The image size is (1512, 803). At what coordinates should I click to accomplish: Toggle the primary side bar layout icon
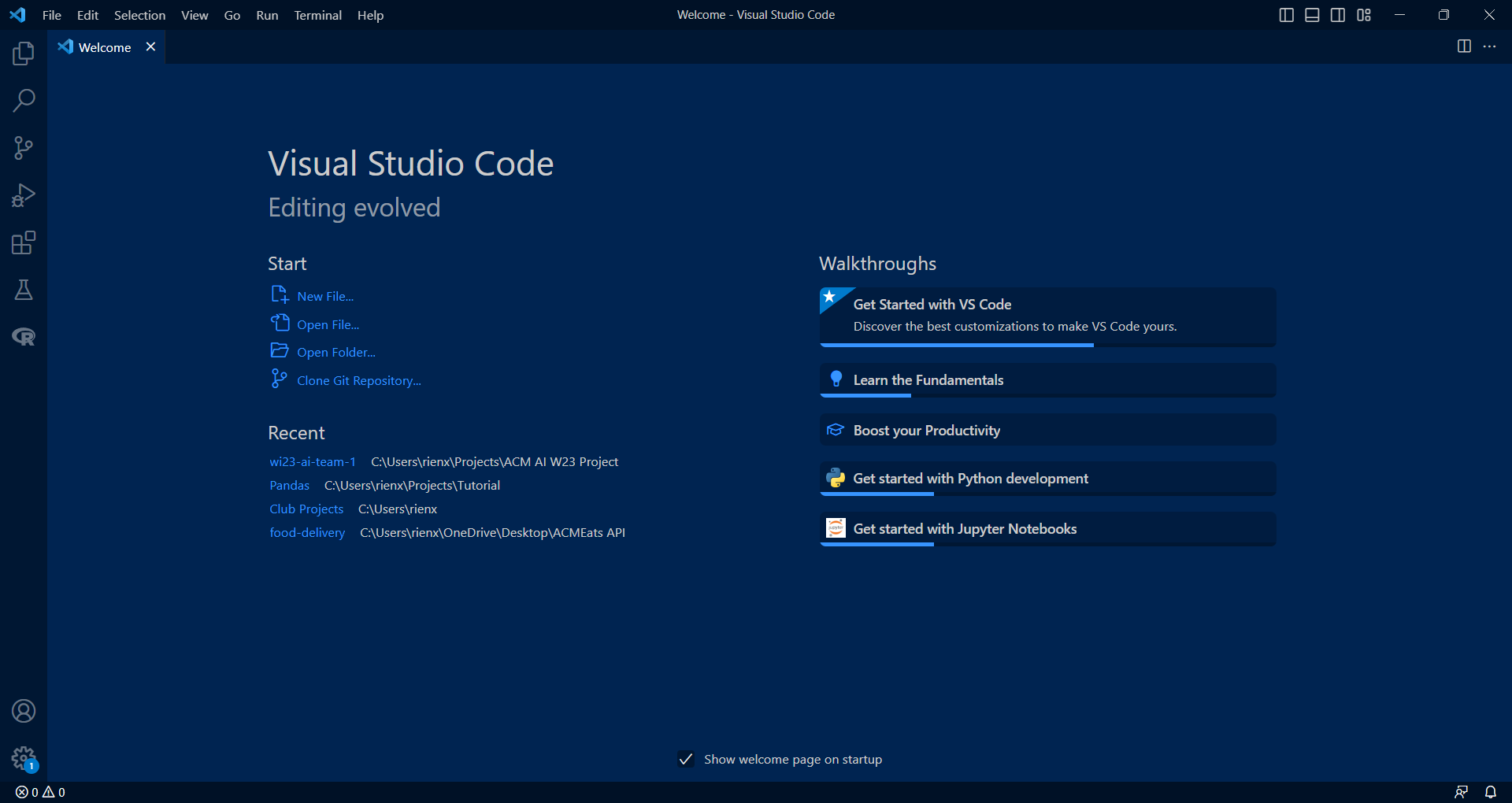pyautogui.click(x=1287, y=15)
